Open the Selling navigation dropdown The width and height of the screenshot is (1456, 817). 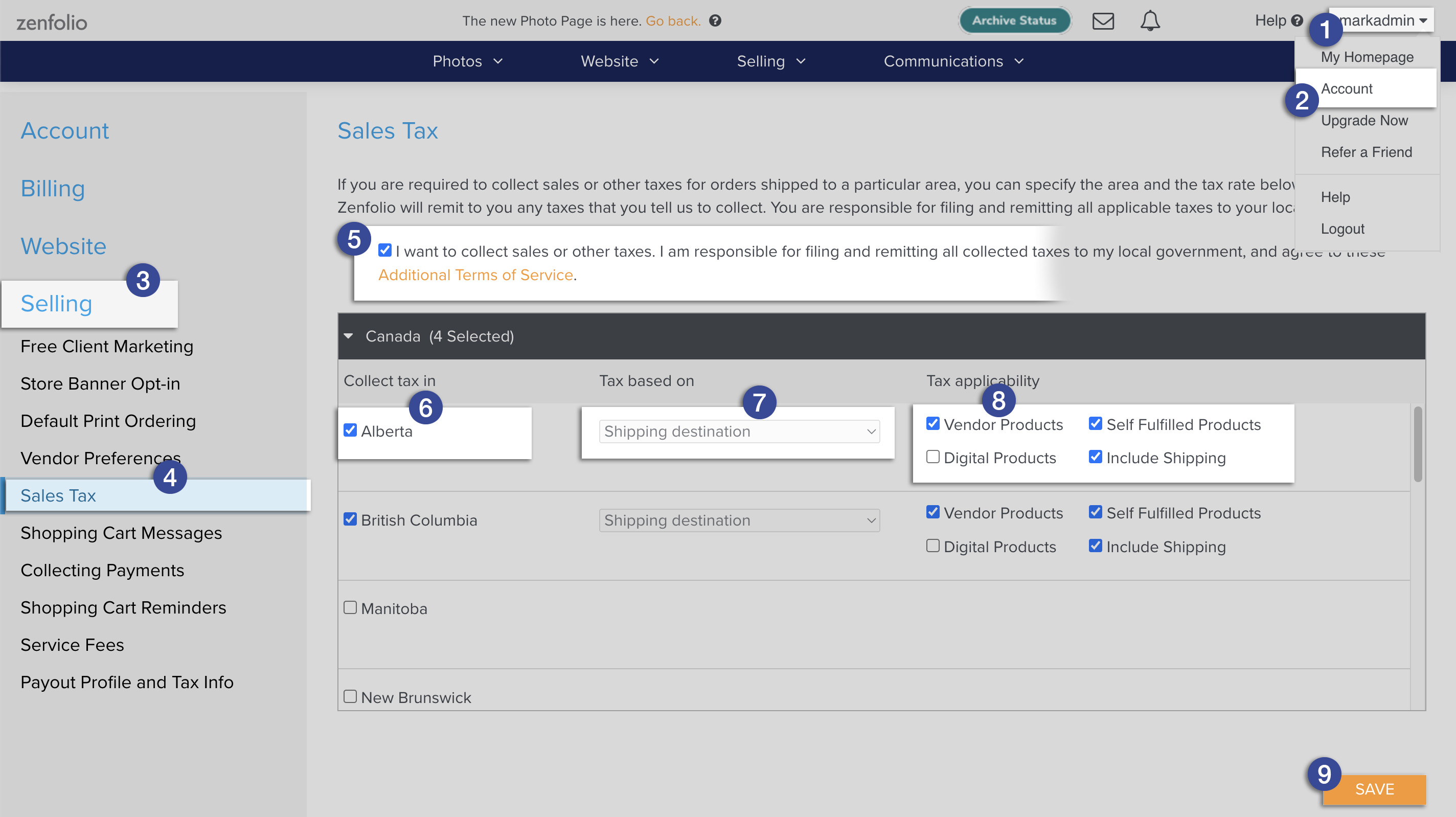pos(771,61)
